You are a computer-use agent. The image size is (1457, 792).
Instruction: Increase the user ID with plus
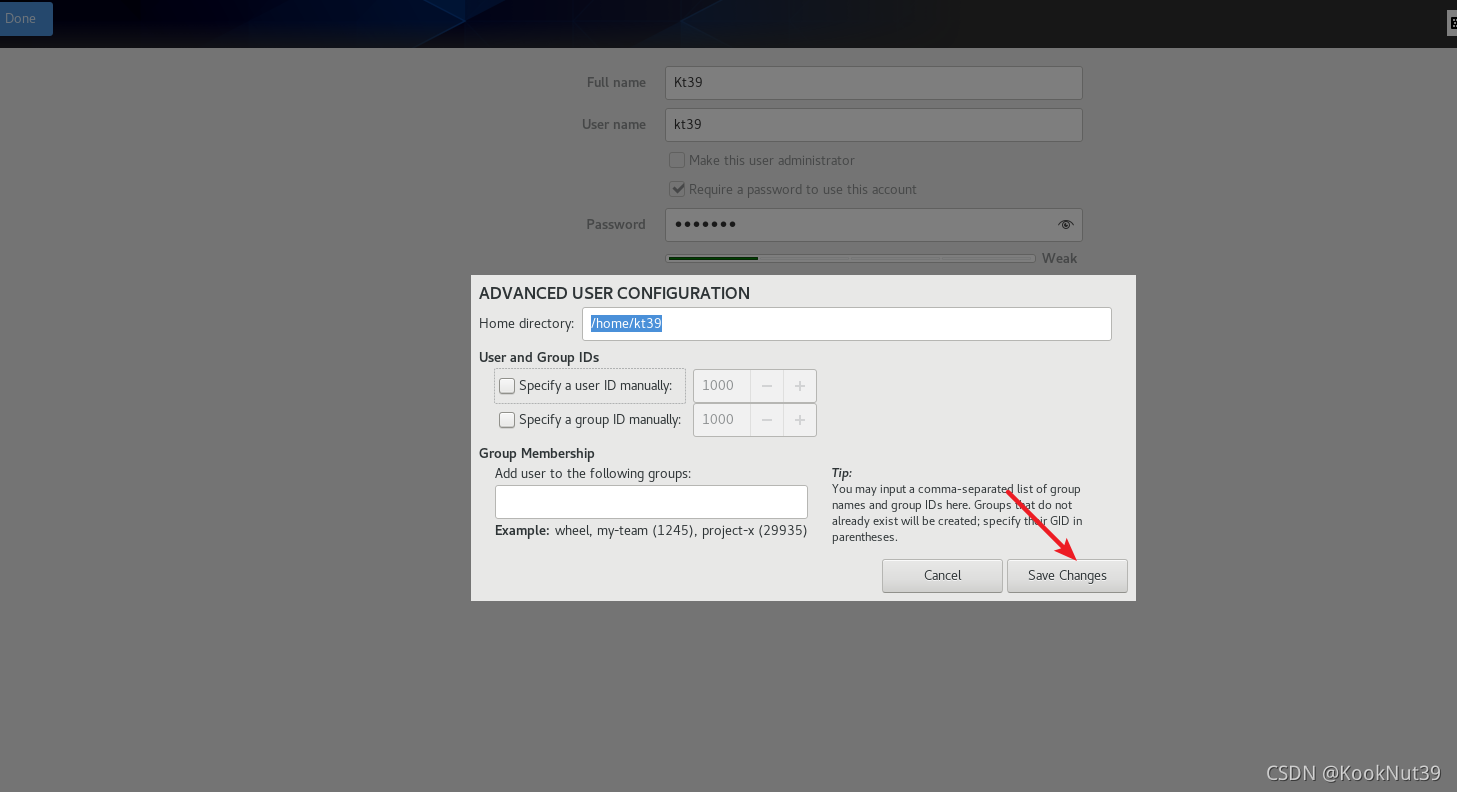coord(800,386)
